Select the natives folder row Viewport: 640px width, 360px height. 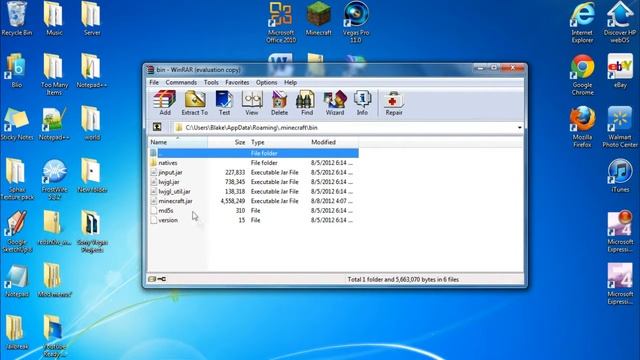(253, 162)
